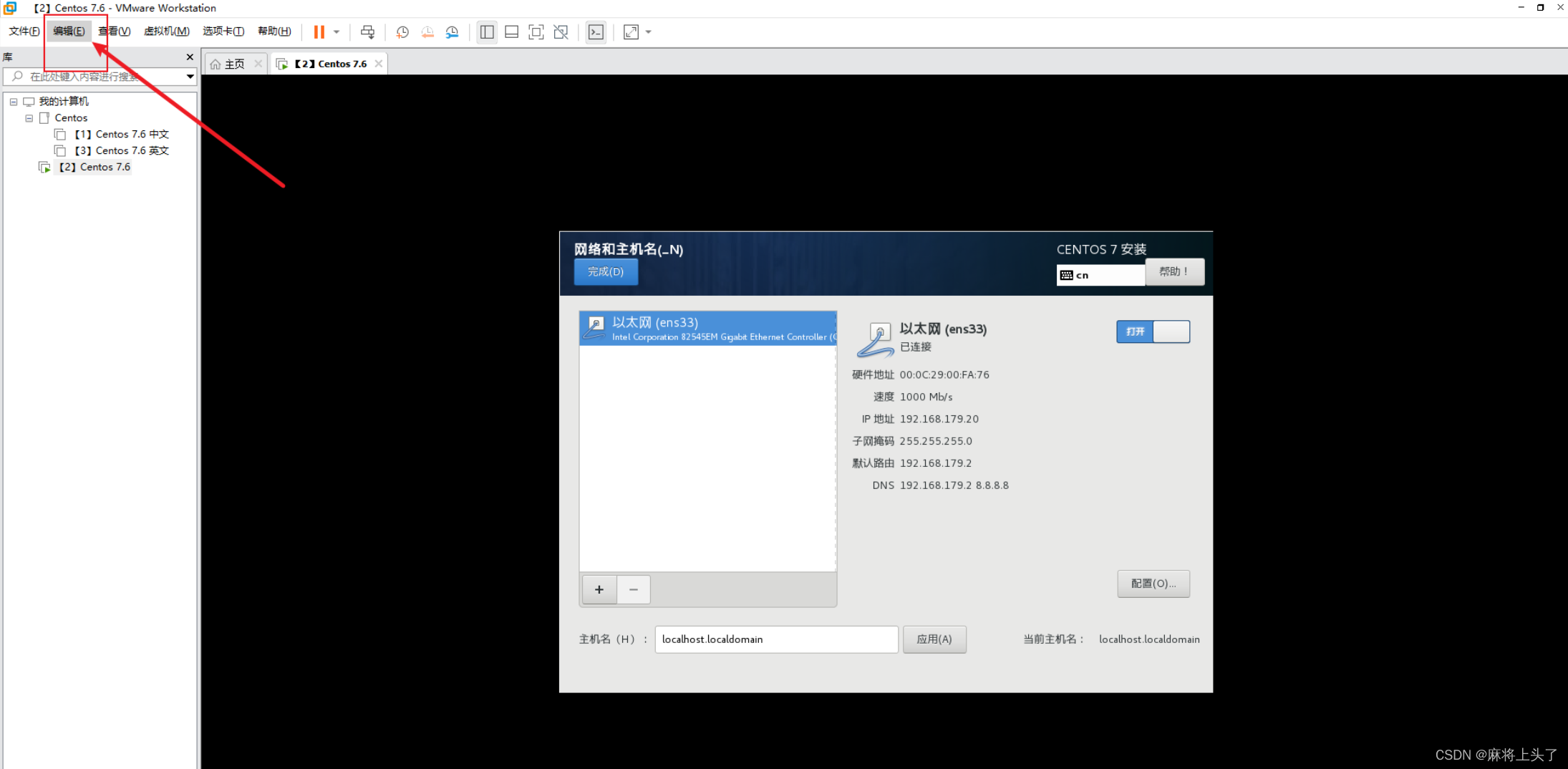Click the search magnifier icon in library

click(17, 76)
